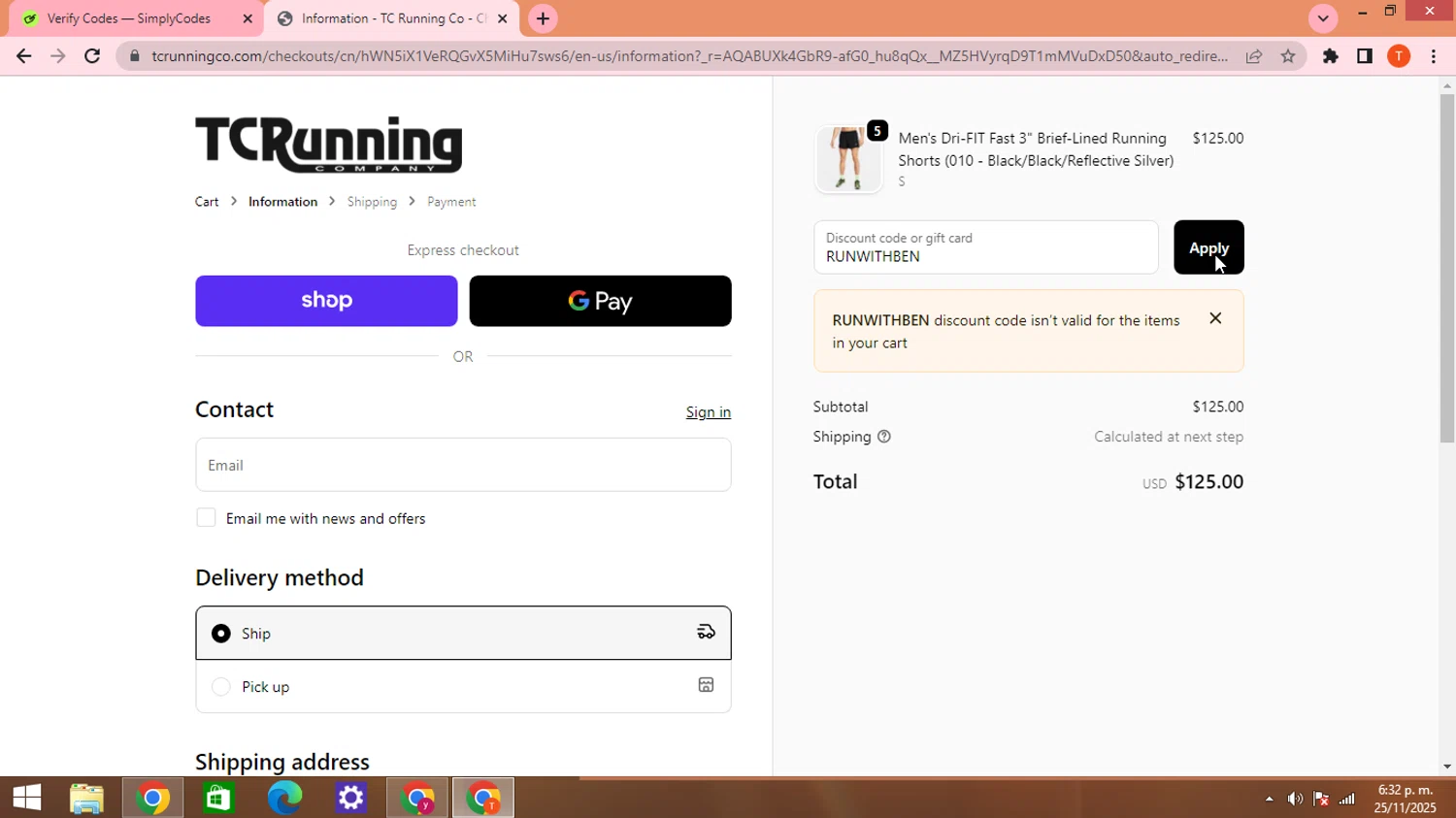Click the Shipping address heading
This screenshot has width=1456, height=818.
(282, 762)
